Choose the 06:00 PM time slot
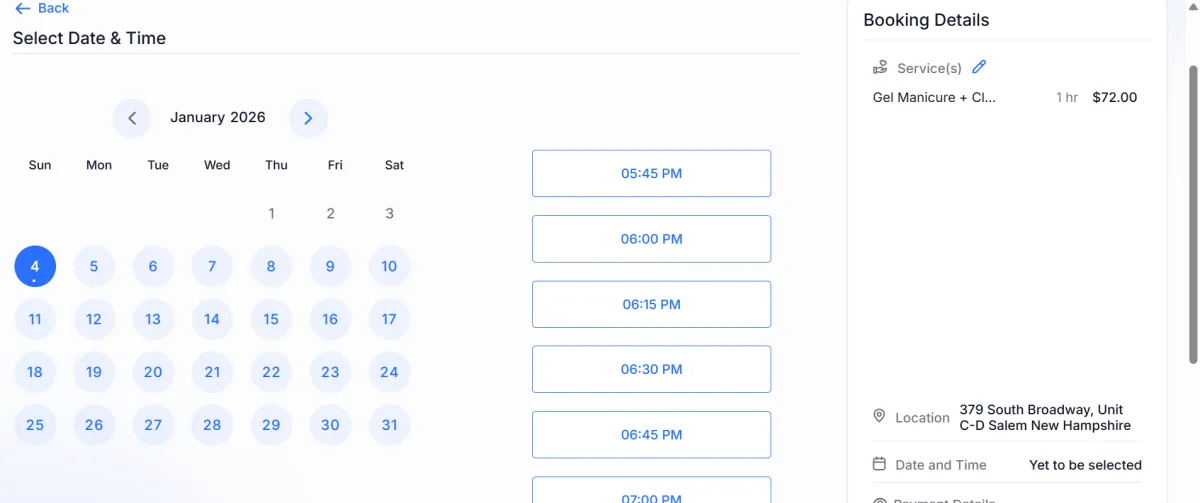Viewport: 1200px width, 503px height. pos(651,239)
